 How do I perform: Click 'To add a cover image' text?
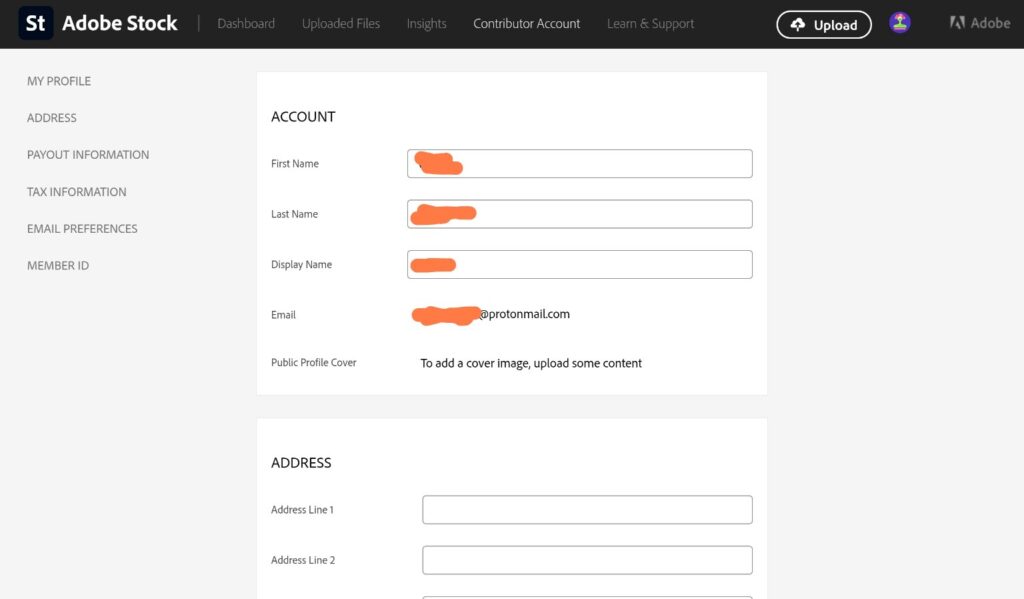click(531, 363)
